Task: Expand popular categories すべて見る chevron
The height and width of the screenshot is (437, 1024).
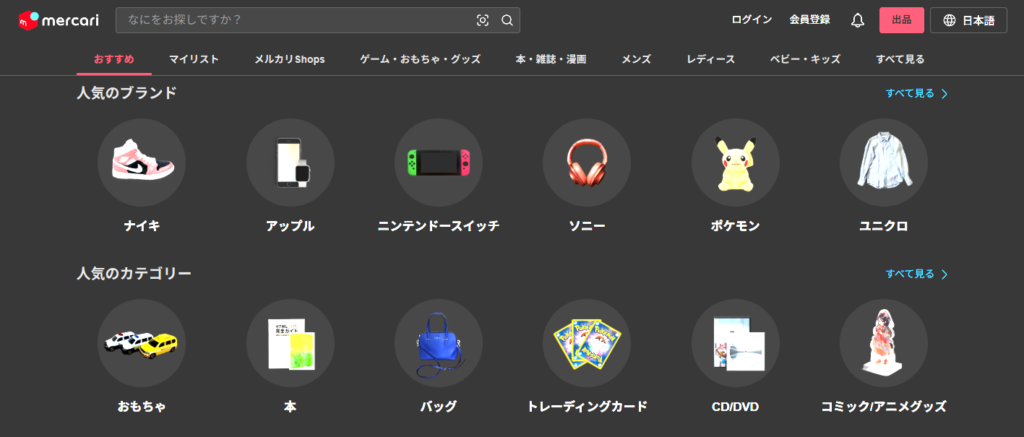Action: click(x=944, y=273)
